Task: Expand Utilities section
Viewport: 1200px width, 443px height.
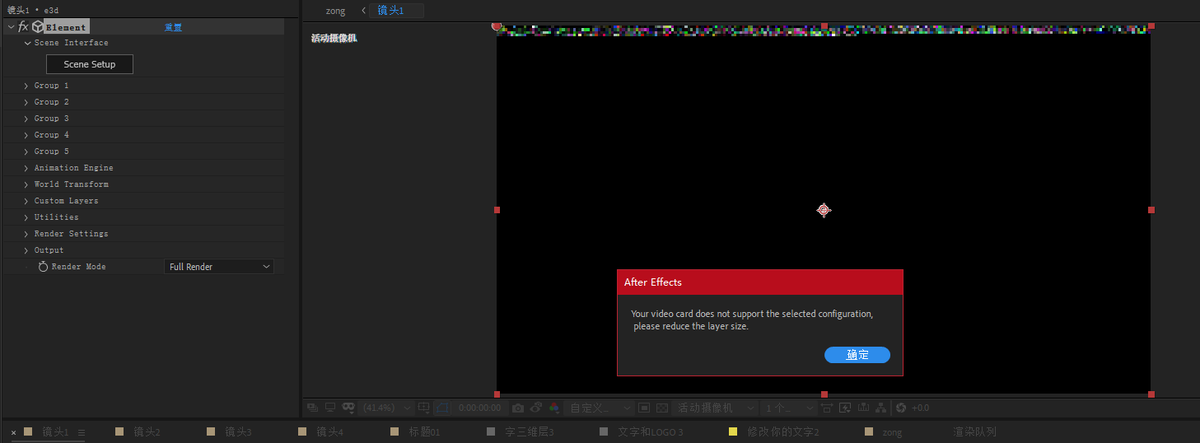Action: tap(27, 217)
